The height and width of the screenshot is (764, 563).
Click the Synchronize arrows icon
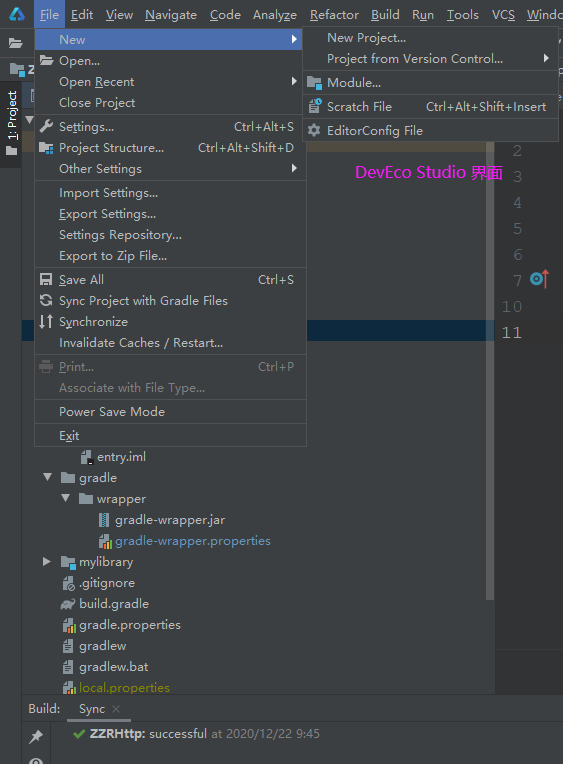tap(46, 321)
